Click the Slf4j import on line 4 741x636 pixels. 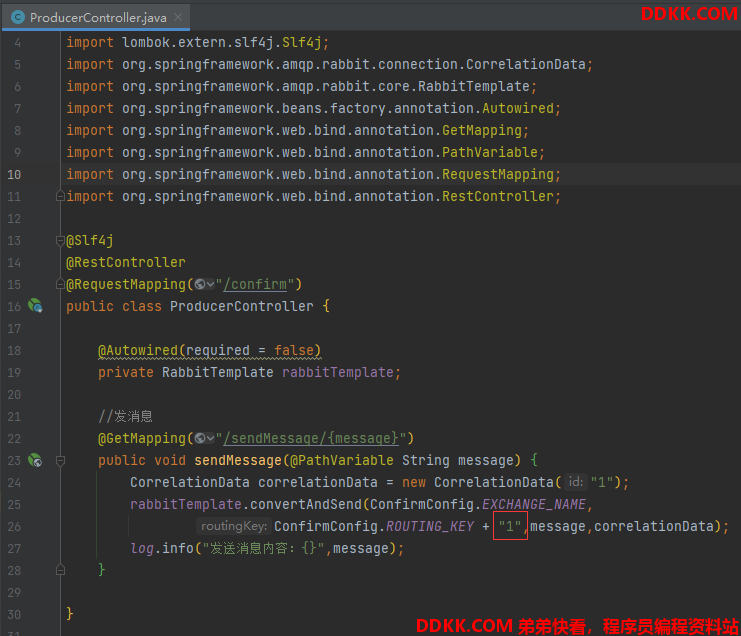[x=198, y=43]
